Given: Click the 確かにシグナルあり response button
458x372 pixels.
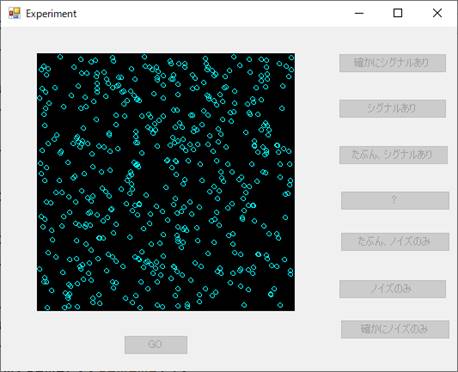Looking at the screenshot, I should coord(392,63).
